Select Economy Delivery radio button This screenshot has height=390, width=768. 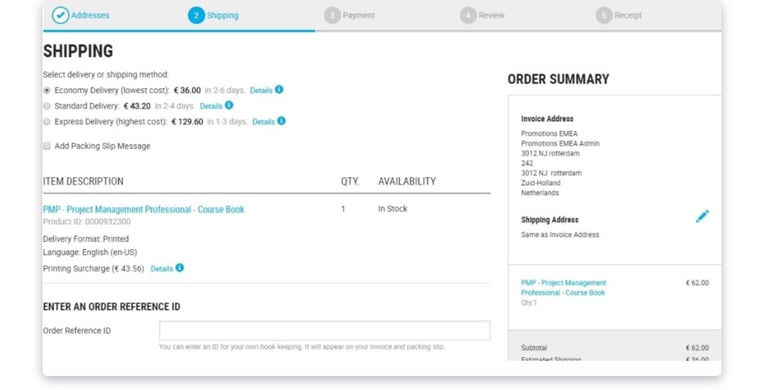(x=47, y=90)
